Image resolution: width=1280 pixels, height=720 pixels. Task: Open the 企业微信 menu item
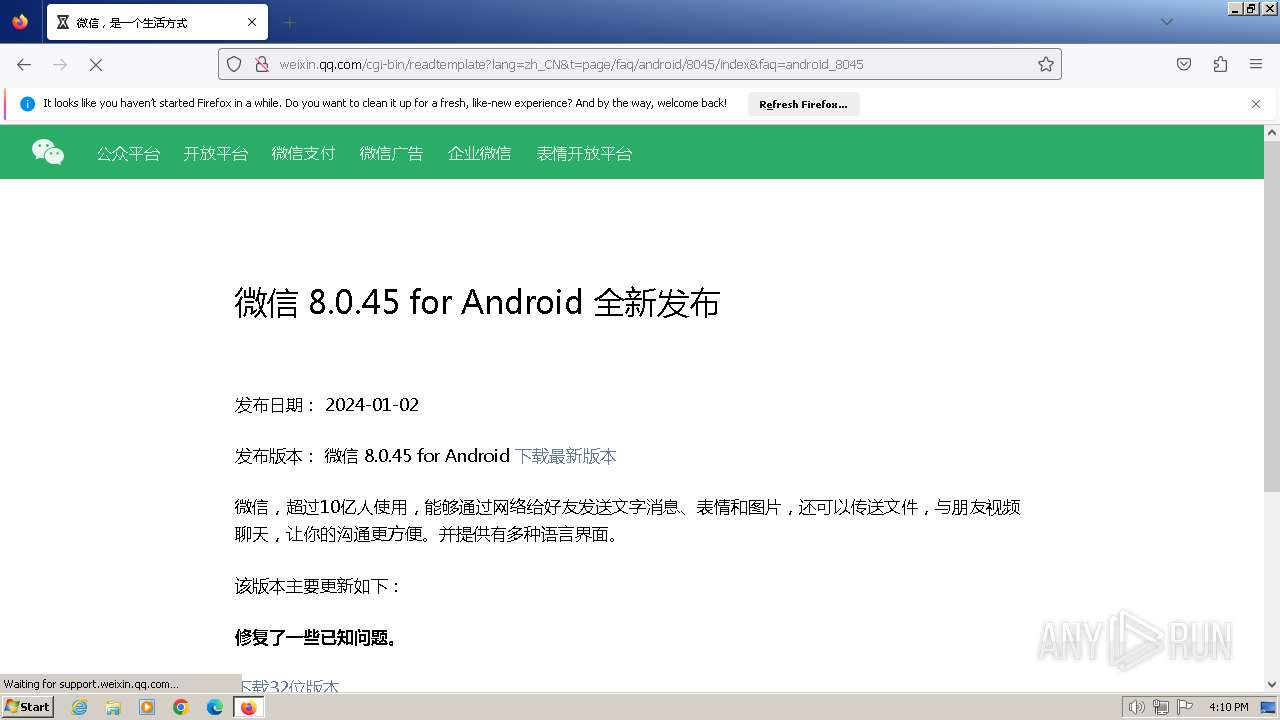479,153
